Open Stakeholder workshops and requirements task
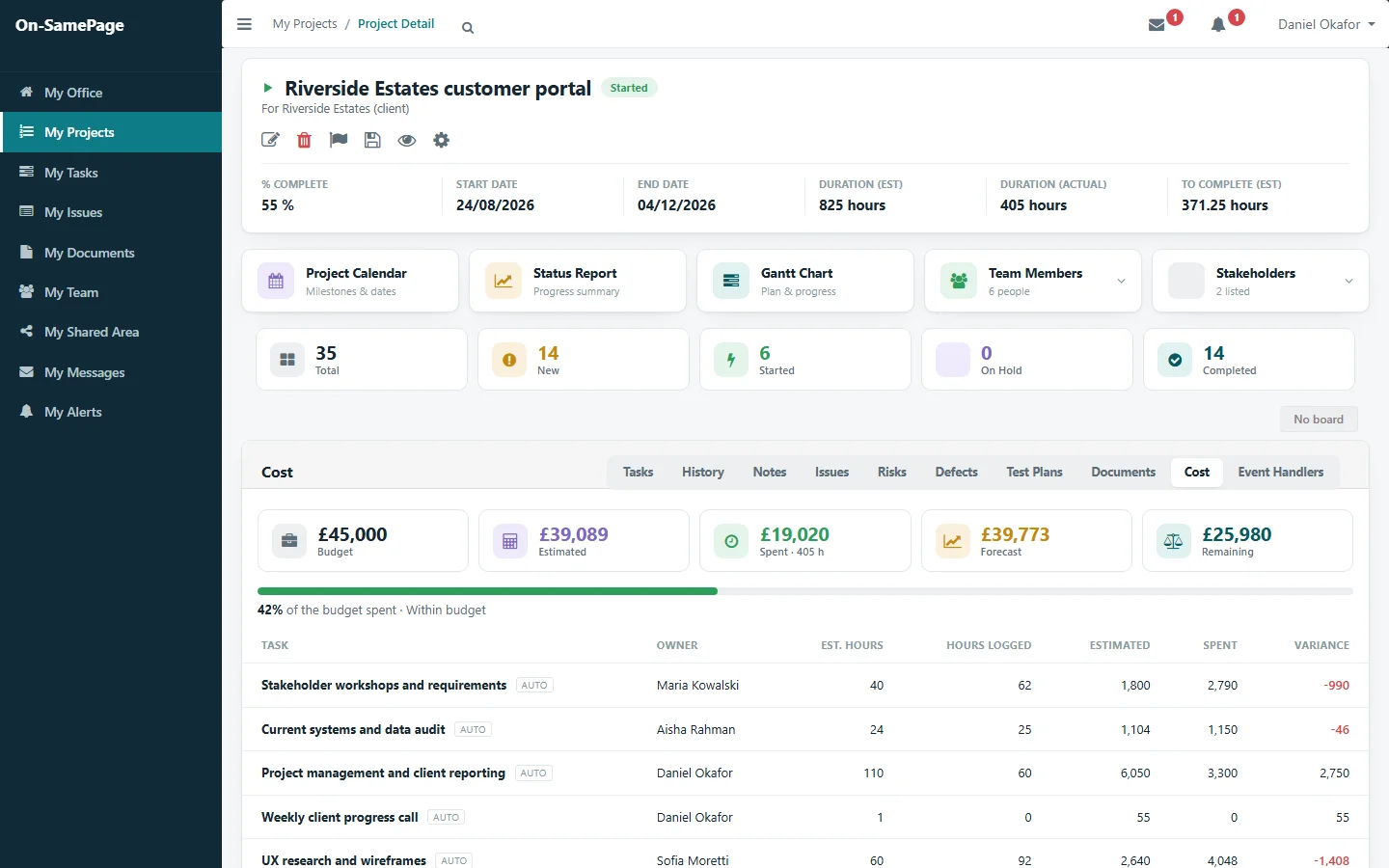Screen dimensions: 1389x868 coord(384,686)
